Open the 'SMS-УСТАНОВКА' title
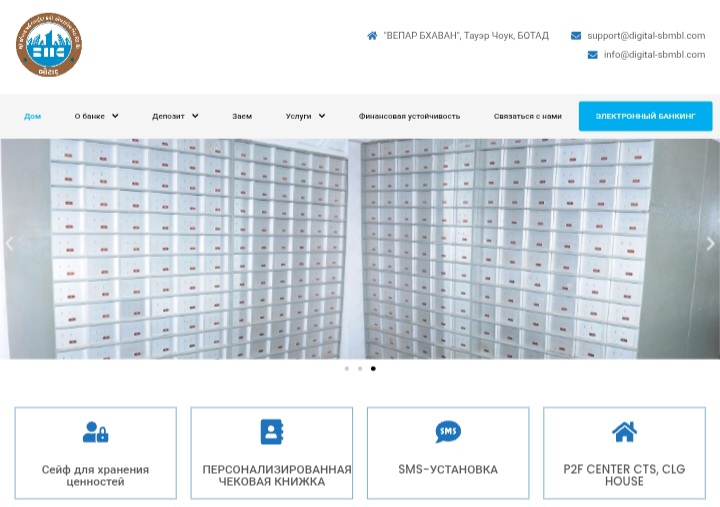This screenshot has height=507, width=720. 448,469
